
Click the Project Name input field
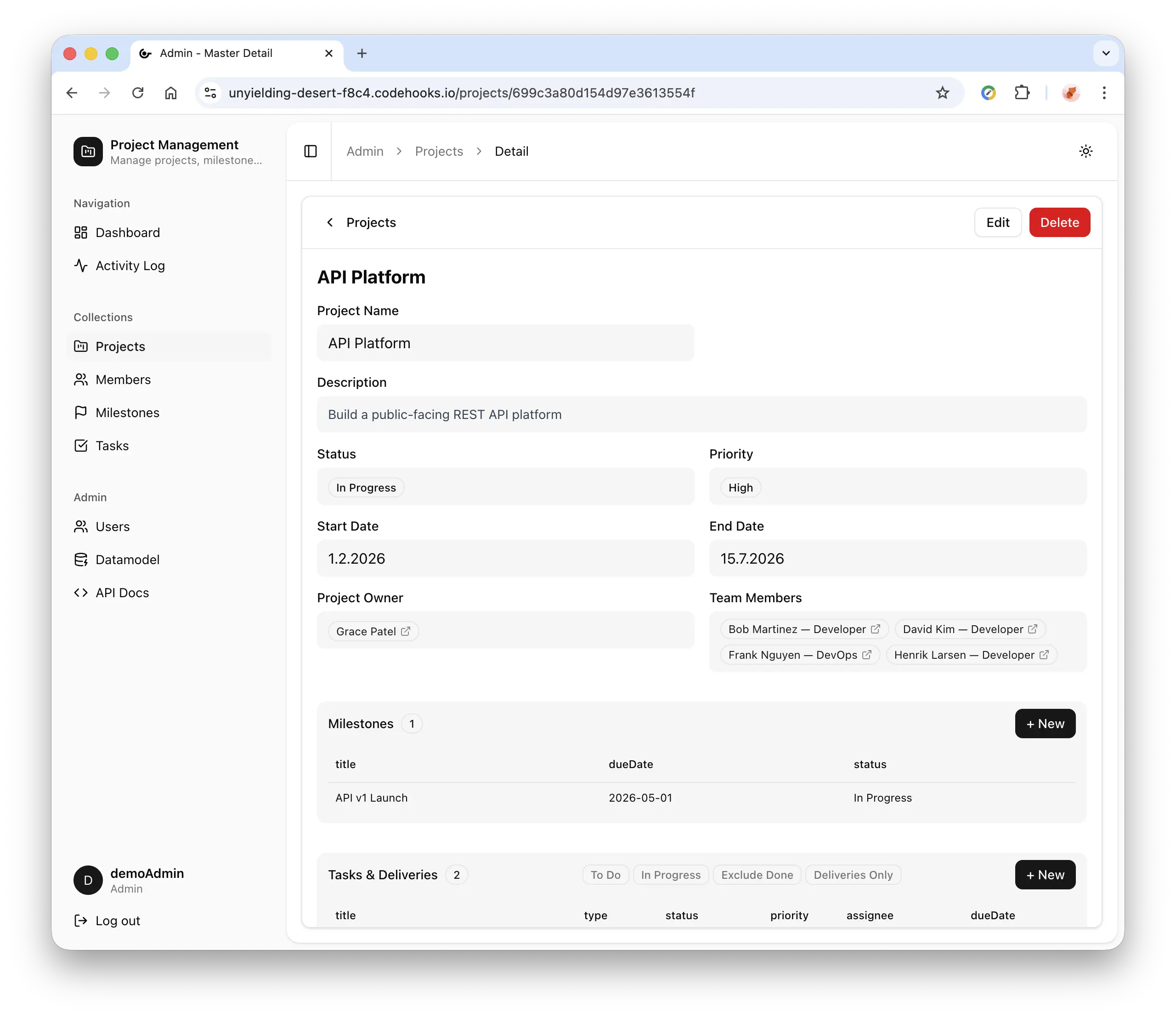tap(505, 343)
